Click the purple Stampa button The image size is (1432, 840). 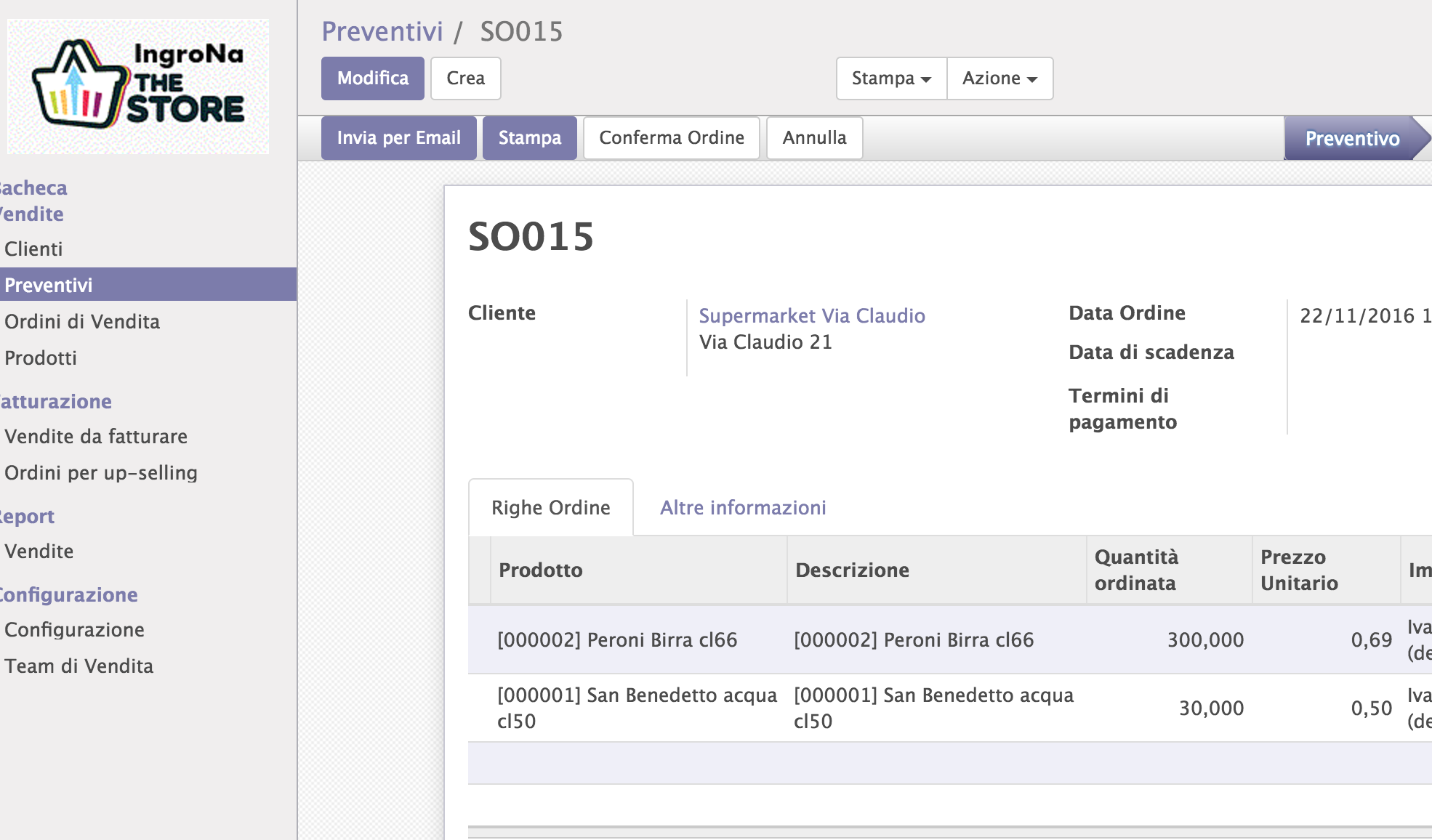529,138
